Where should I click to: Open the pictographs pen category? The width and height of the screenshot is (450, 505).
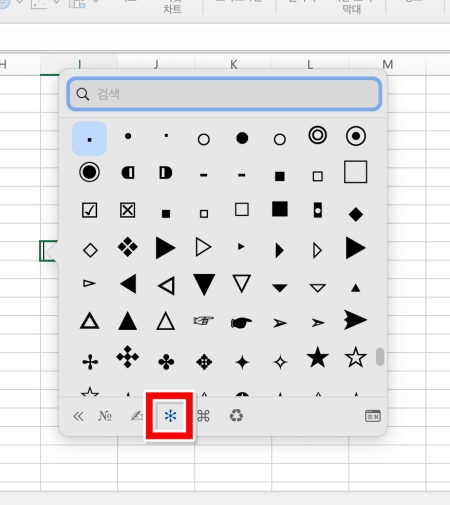137,416
